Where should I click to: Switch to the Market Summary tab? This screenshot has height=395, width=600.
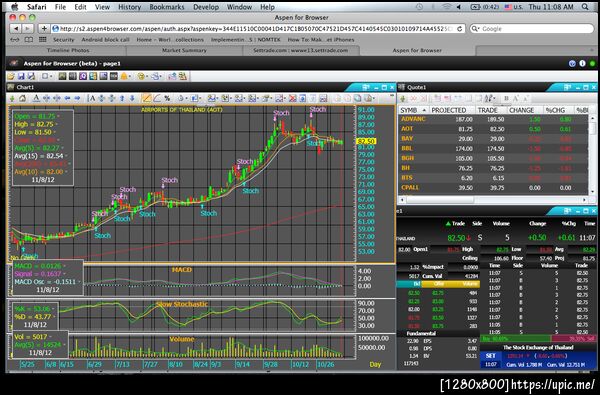tap(184, 51)
